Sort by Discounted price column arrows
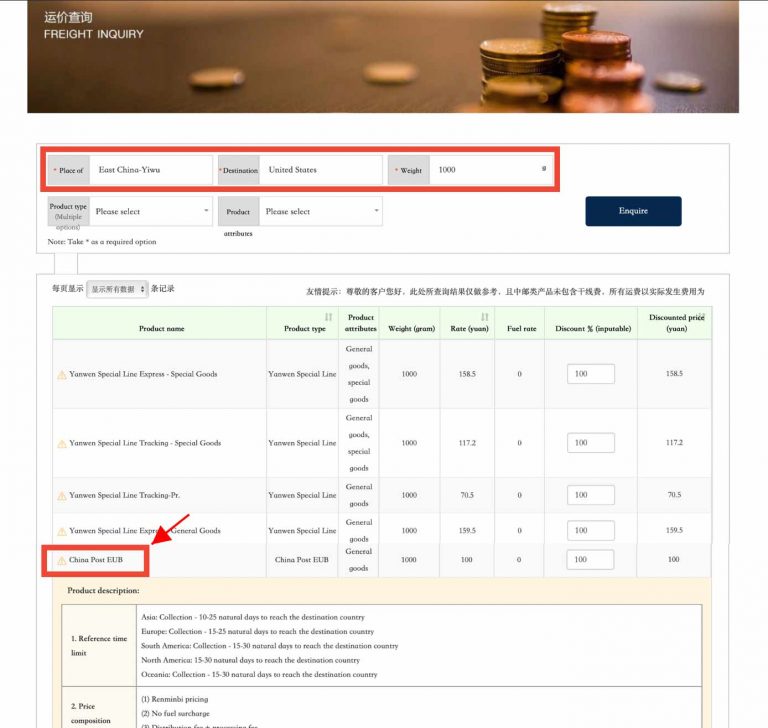Viewport: 768px width, 728px height. point(702,316)
